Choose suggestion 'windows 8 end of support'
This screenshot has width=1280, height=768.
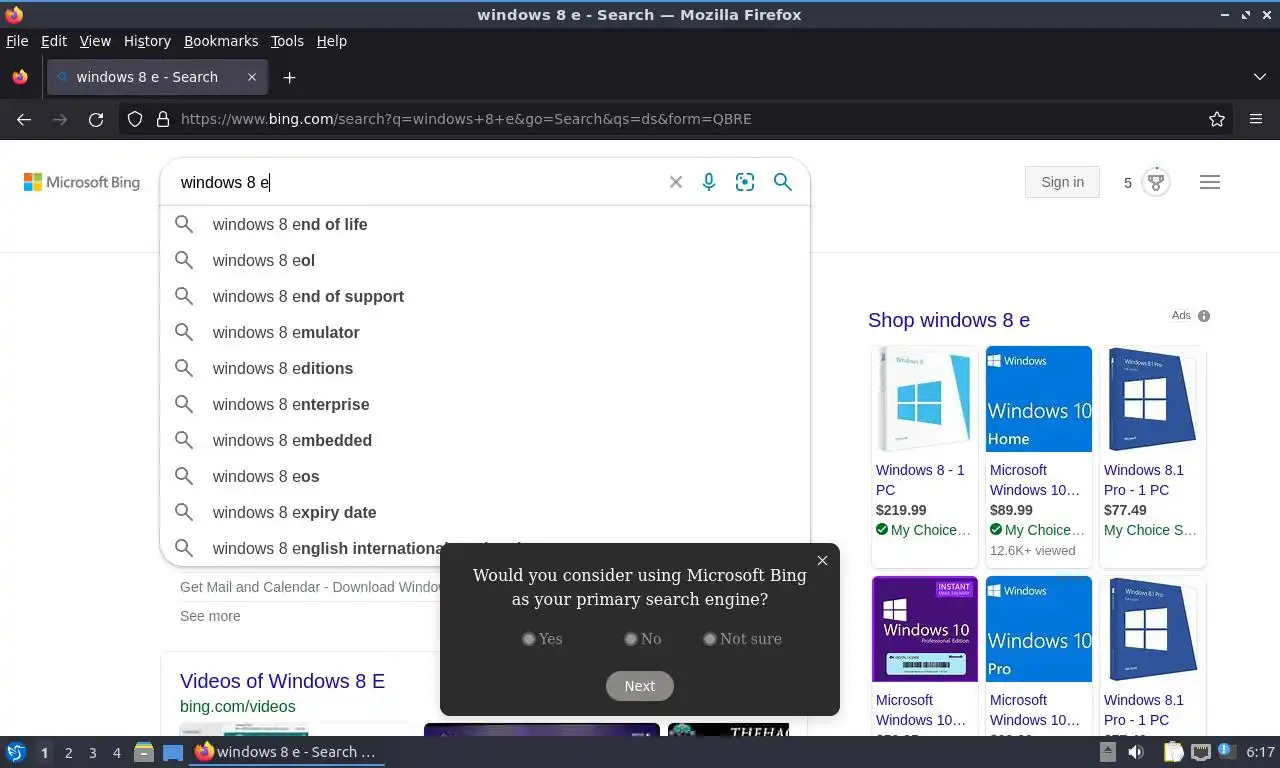tap(485, 296)
